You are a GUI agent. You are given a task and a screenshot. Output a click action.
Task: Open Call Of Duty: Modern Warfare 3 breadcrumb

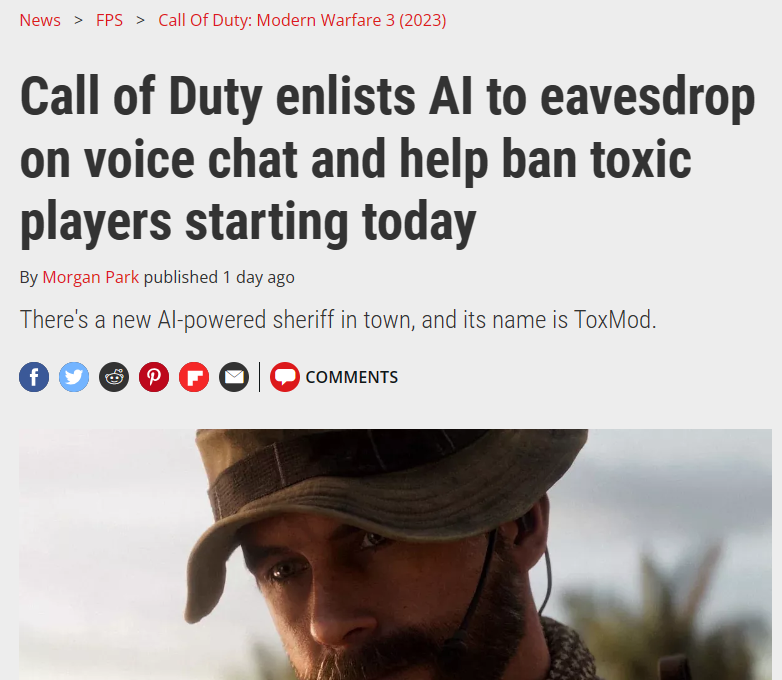click(x=302, y=20)
